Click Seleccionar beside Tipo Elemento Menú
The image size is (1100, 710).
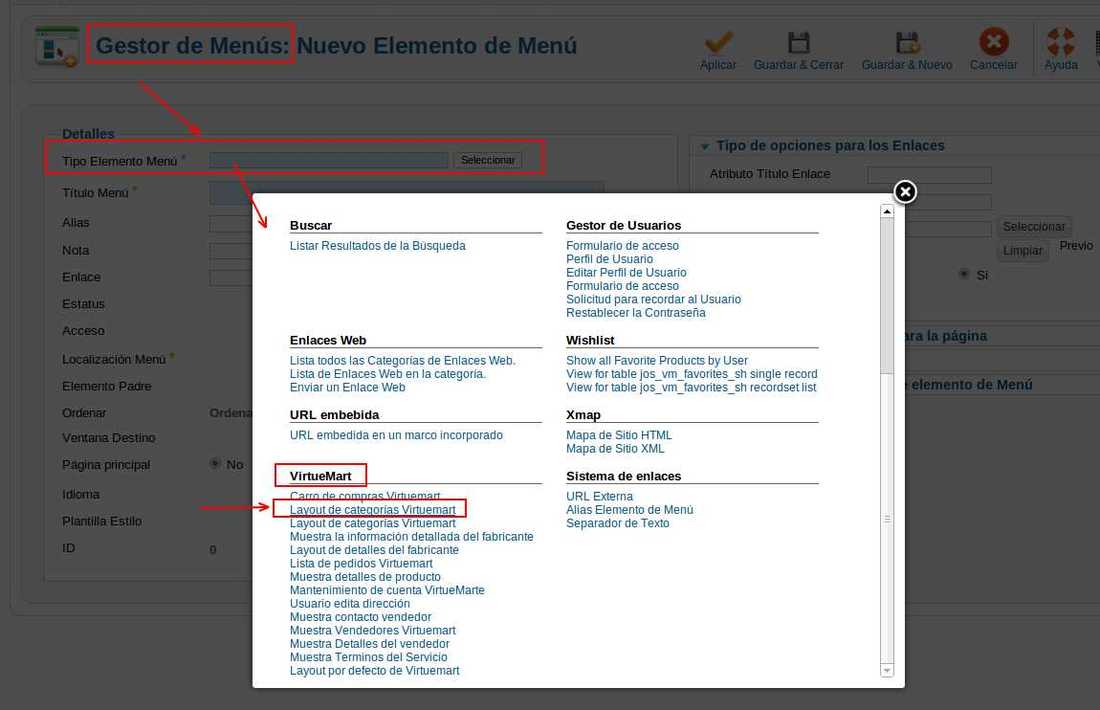488,160
